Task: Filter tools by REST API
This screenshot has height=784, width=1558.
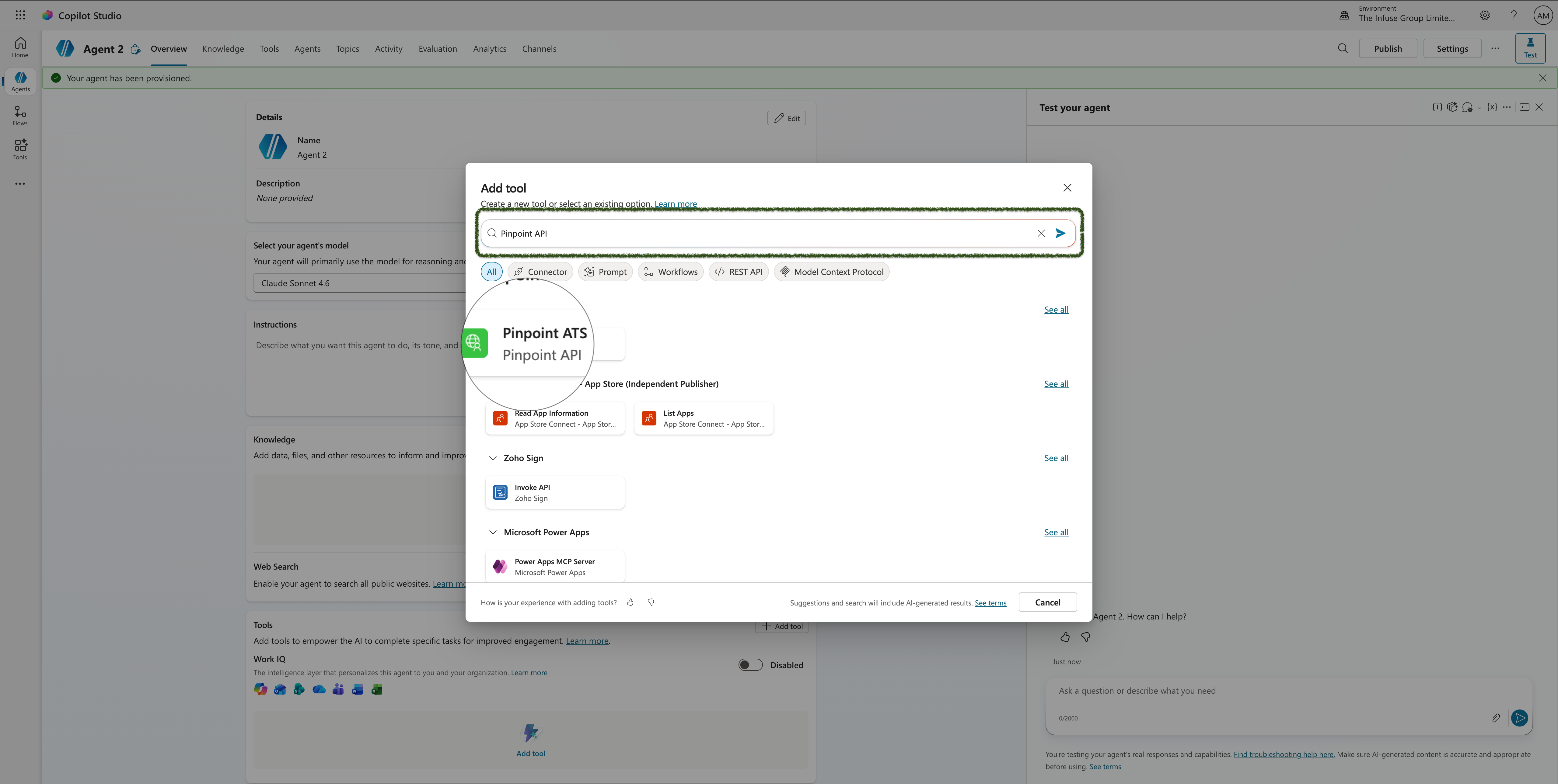Action: pos(739,272)
